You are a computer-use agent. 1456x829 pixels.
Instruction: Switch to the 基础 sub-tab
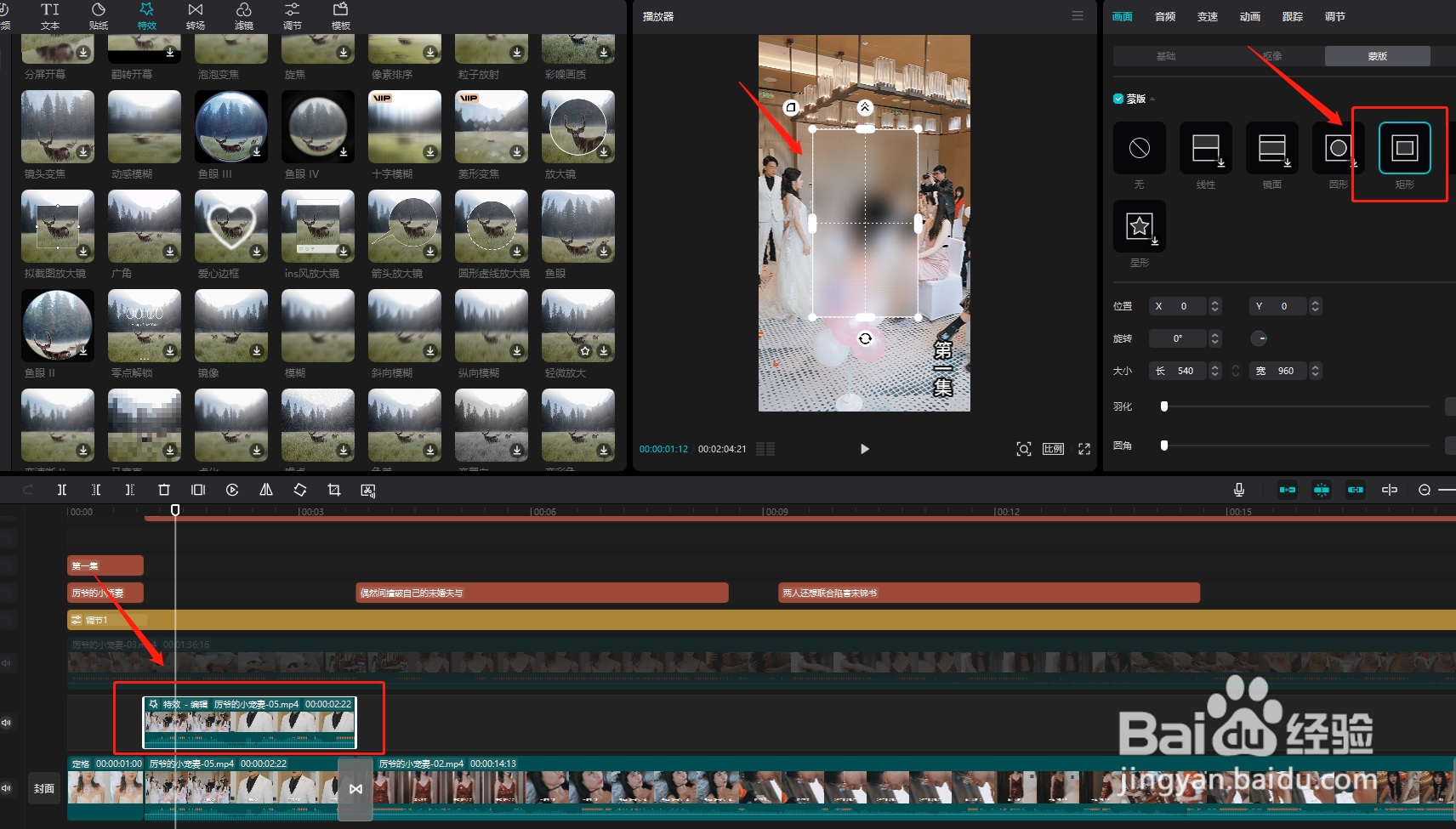pyautogui.click(x=1166, y=56)
